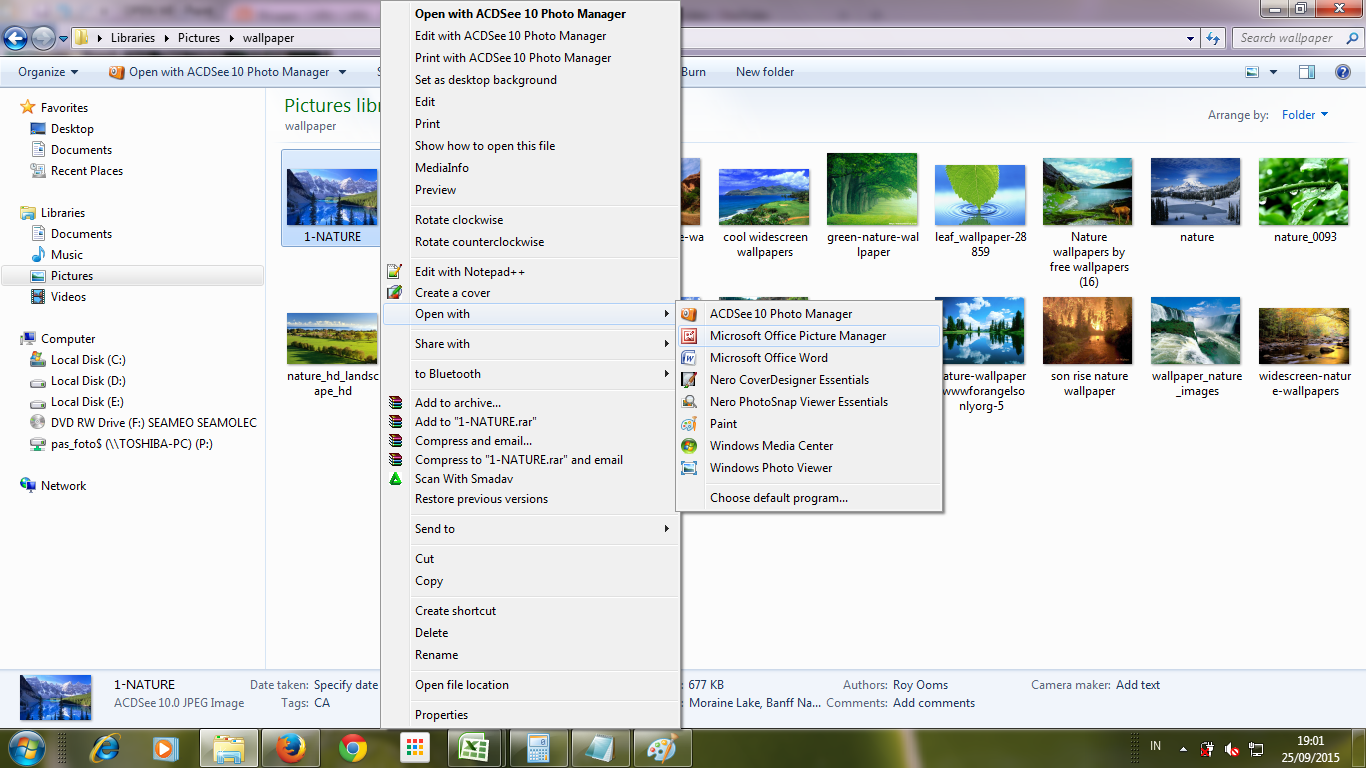The image size is (1366, 768).
Task: Click the Firefox taskbar icon
Action: tap(290, 748)
